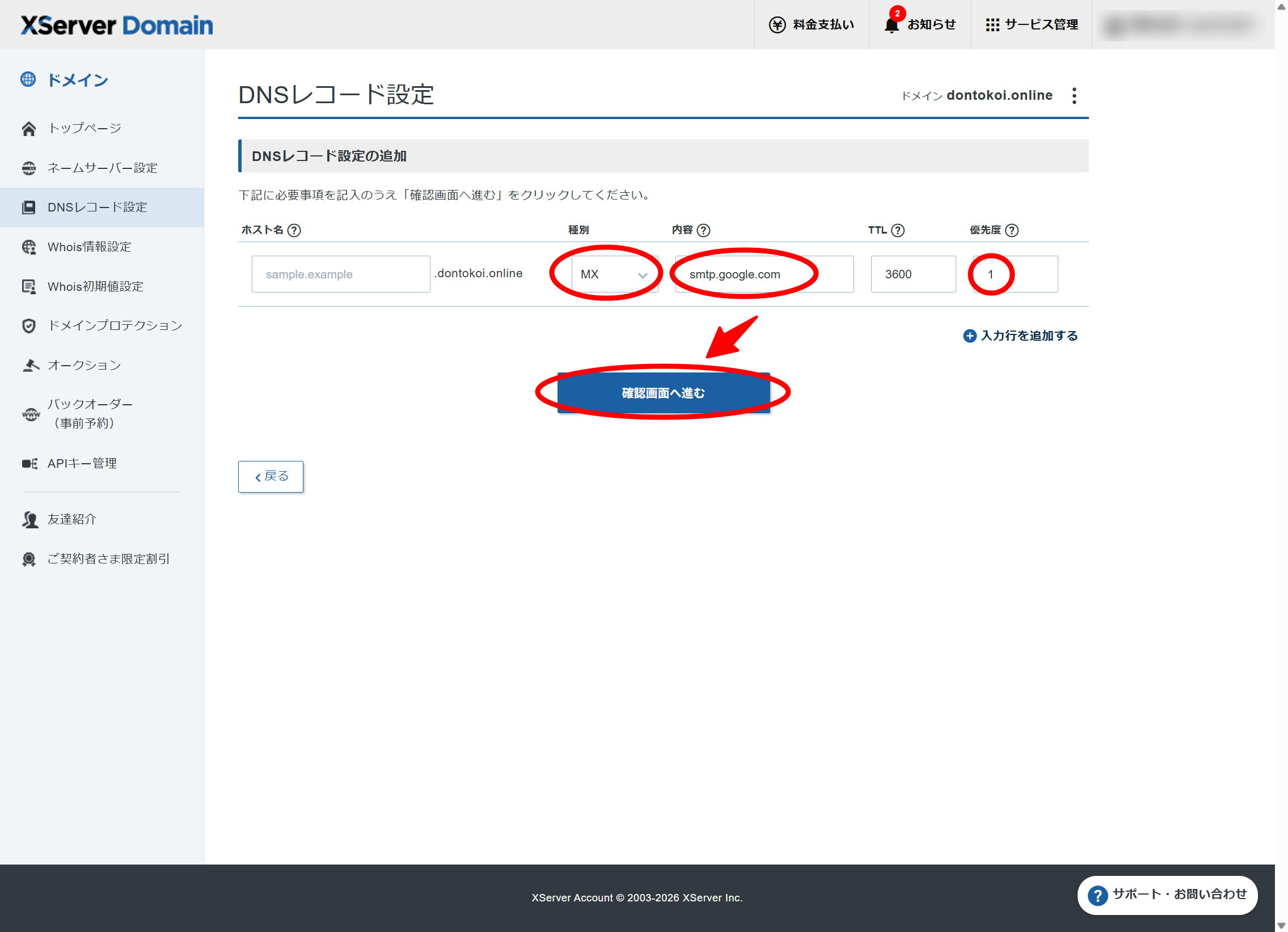
Task: Focus the 優先度 field showing 1
Action: click(x=1015, y=274)
